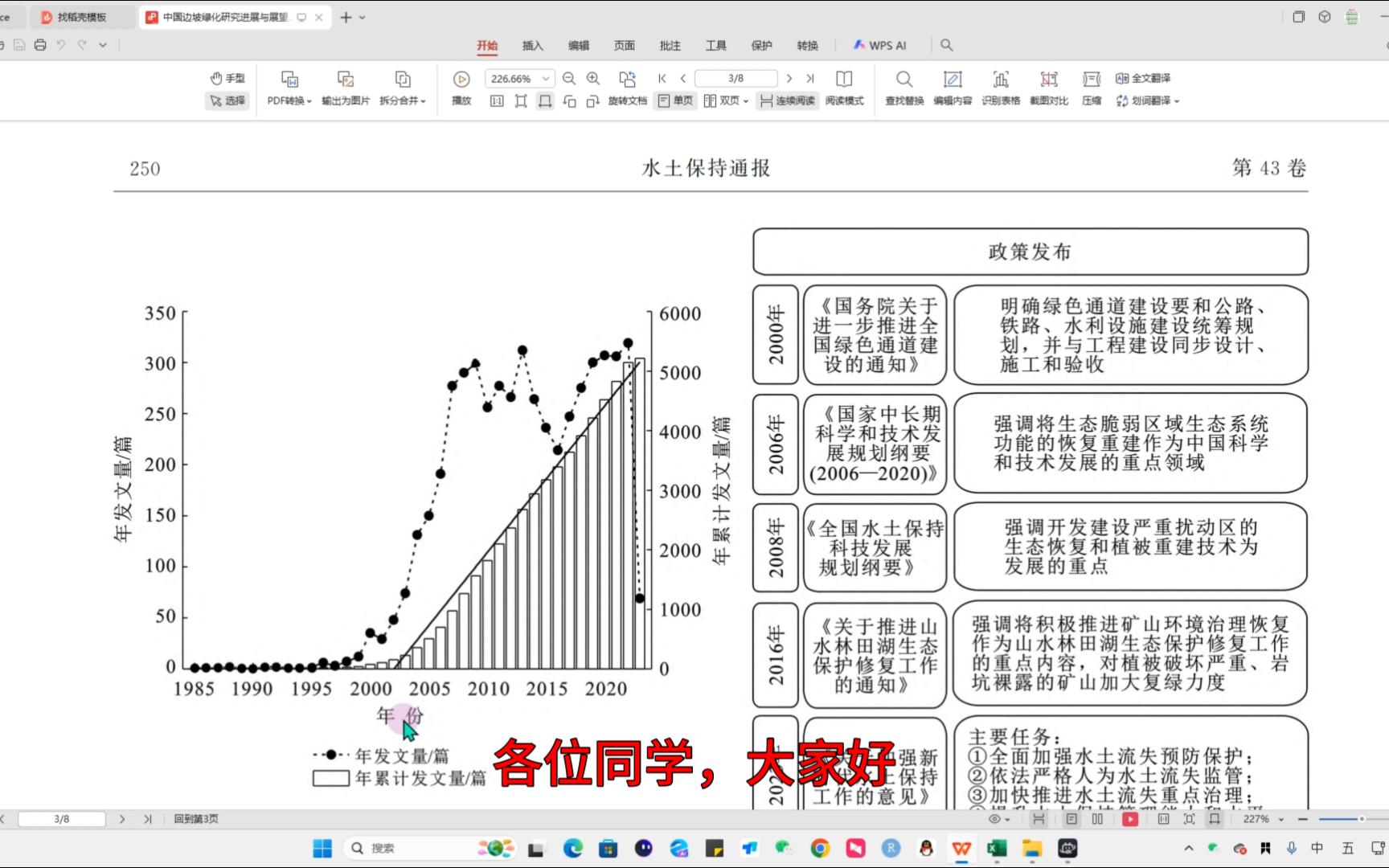Screen dimensions: 1389x868
Task: Toggle single-page view in the status bar
Action: point(1071,819)
